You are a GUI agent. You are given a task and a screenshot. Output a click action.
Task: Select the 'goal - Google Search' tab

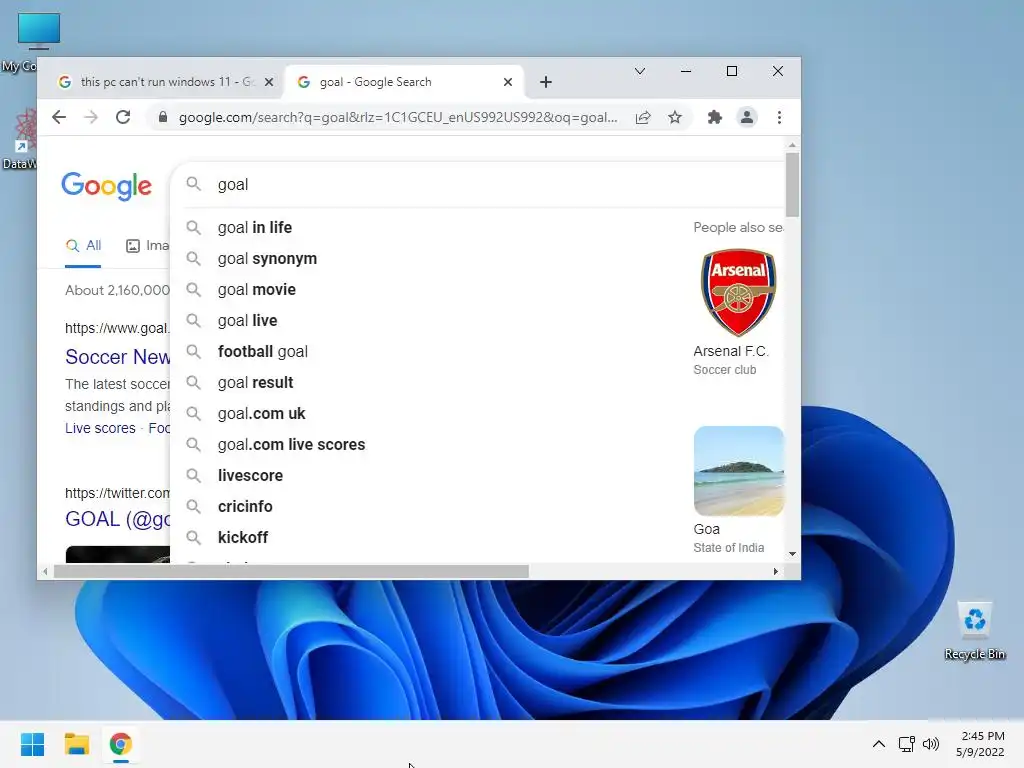coord(405,82)
